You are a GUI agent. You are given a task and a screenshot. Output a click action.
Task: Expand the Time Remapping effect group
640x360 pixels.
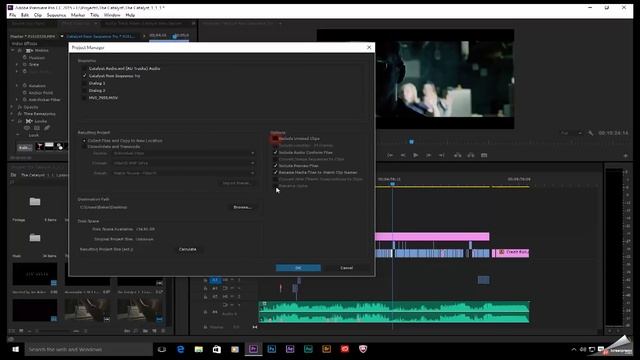(12, 114)
